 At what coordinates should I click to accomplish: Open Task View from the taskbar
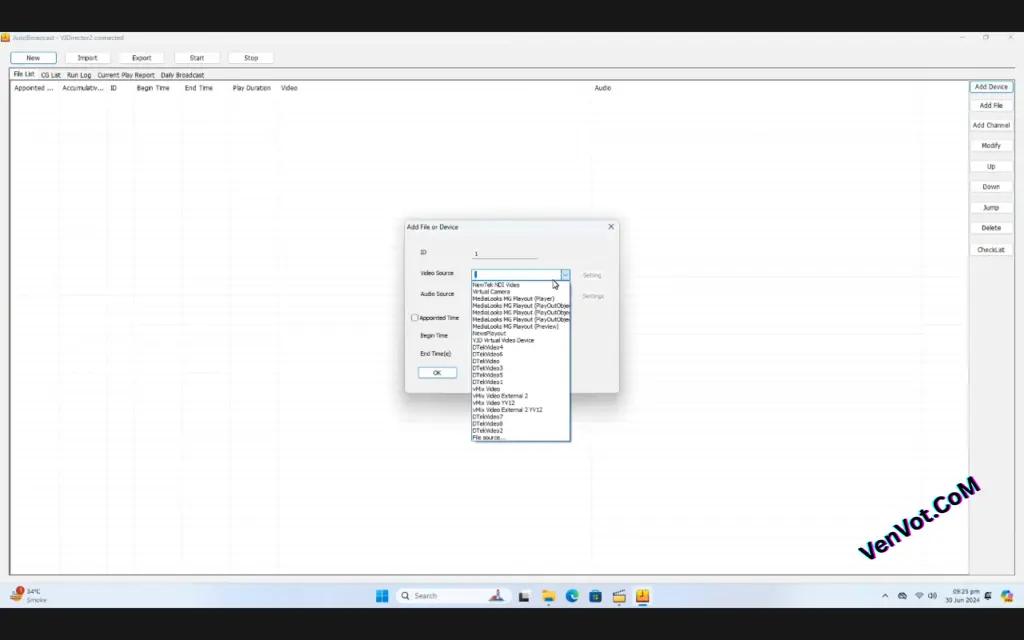click(524, 596)
